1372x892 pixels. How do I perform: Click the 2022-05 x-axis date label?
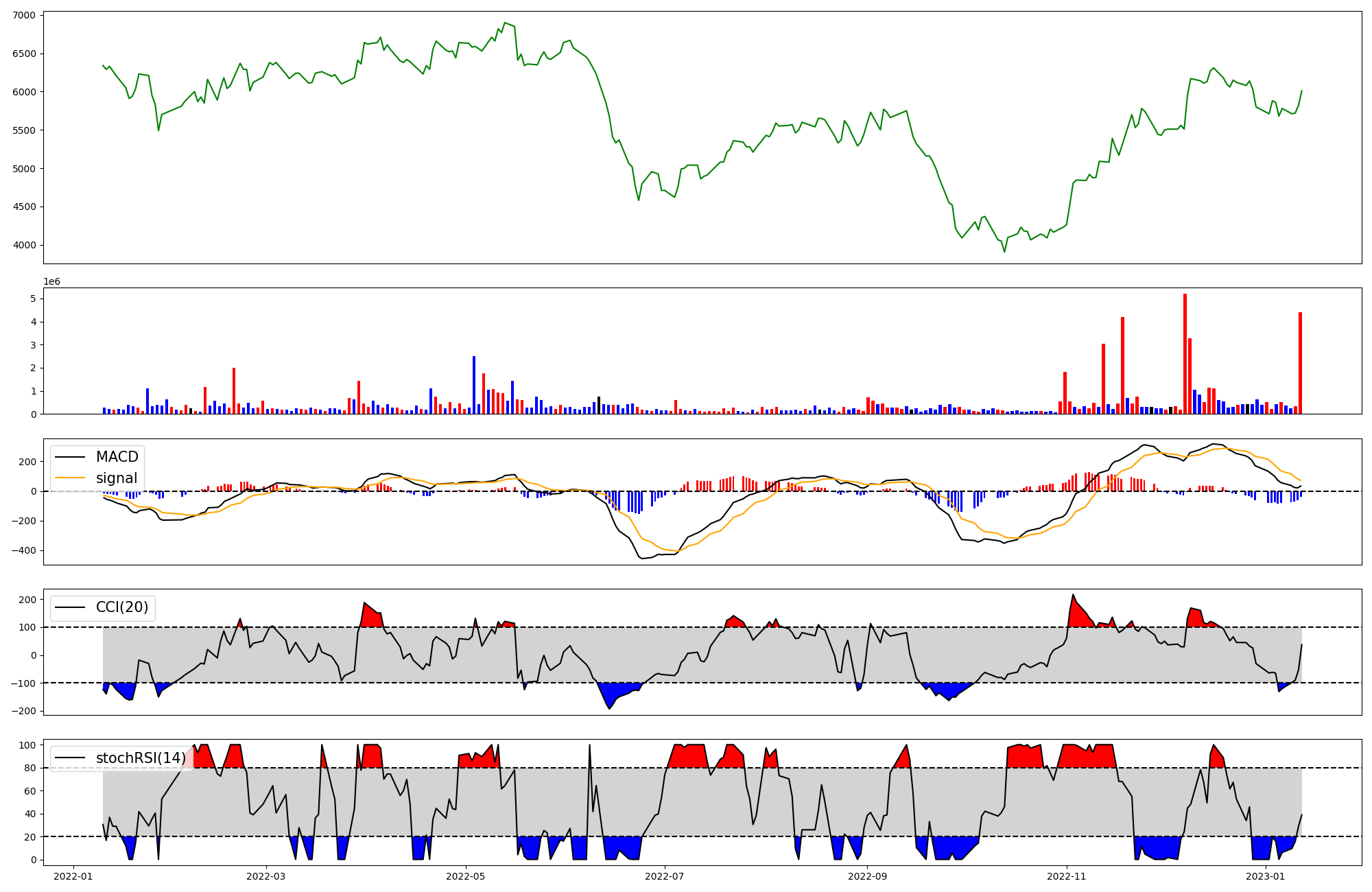466,876
